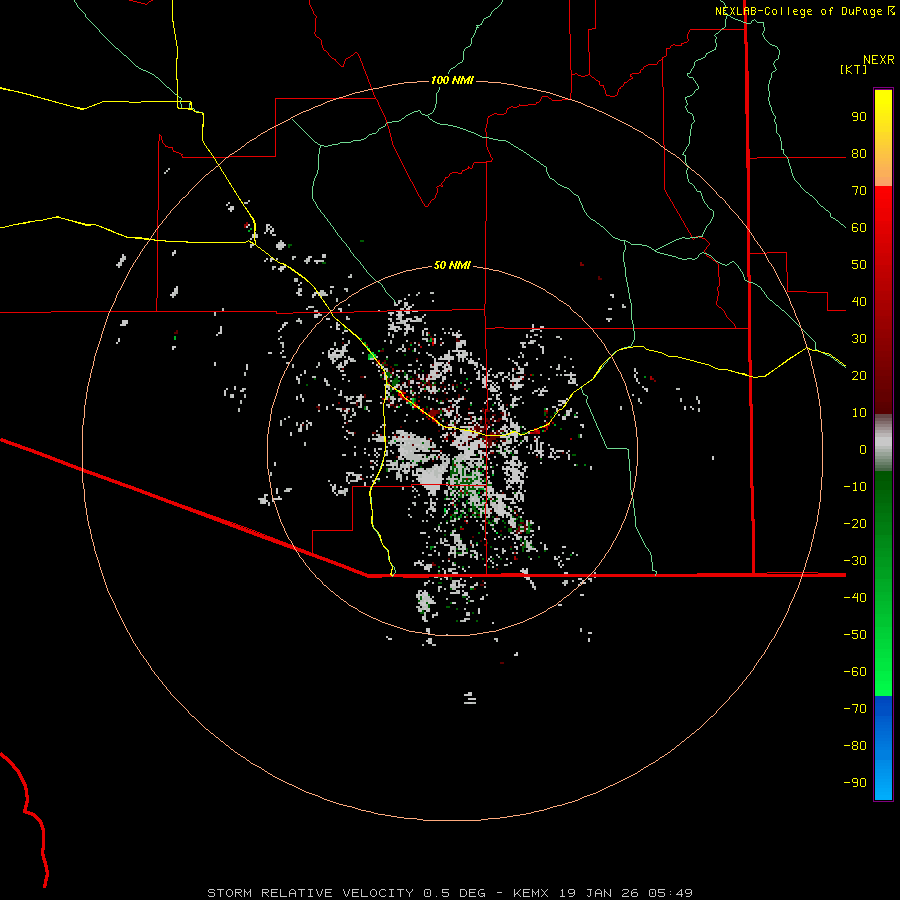This screenshot has height=900, width=900.
Task: Click the -90 value on velocity scale
Action: [x=855, y=783]
